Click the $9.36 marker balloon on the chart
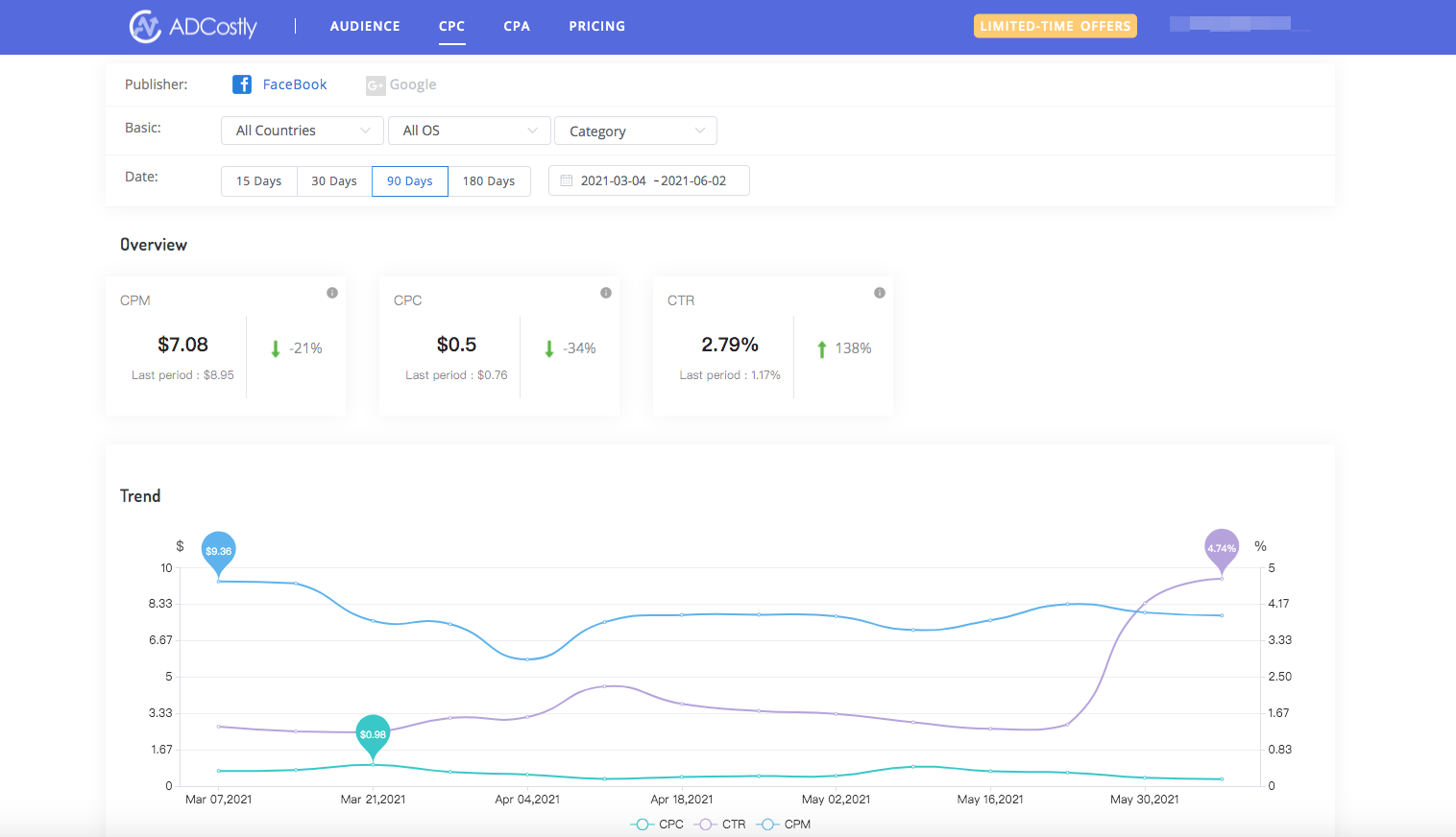Screen dimensions: 1456x837 pyautogui.click(x=218, y=551)
